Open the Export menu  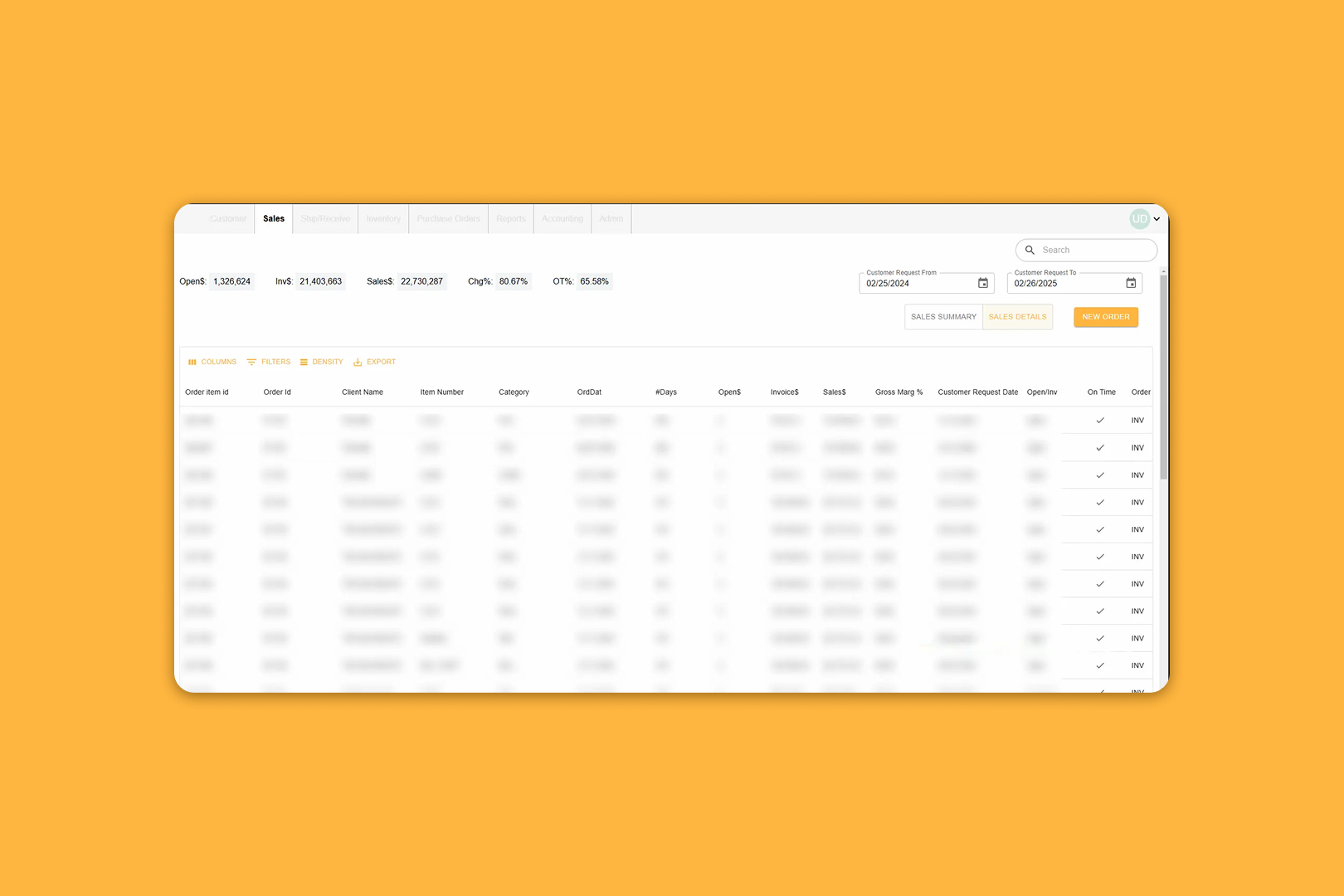pyautogui.click(x=375, y=362)
